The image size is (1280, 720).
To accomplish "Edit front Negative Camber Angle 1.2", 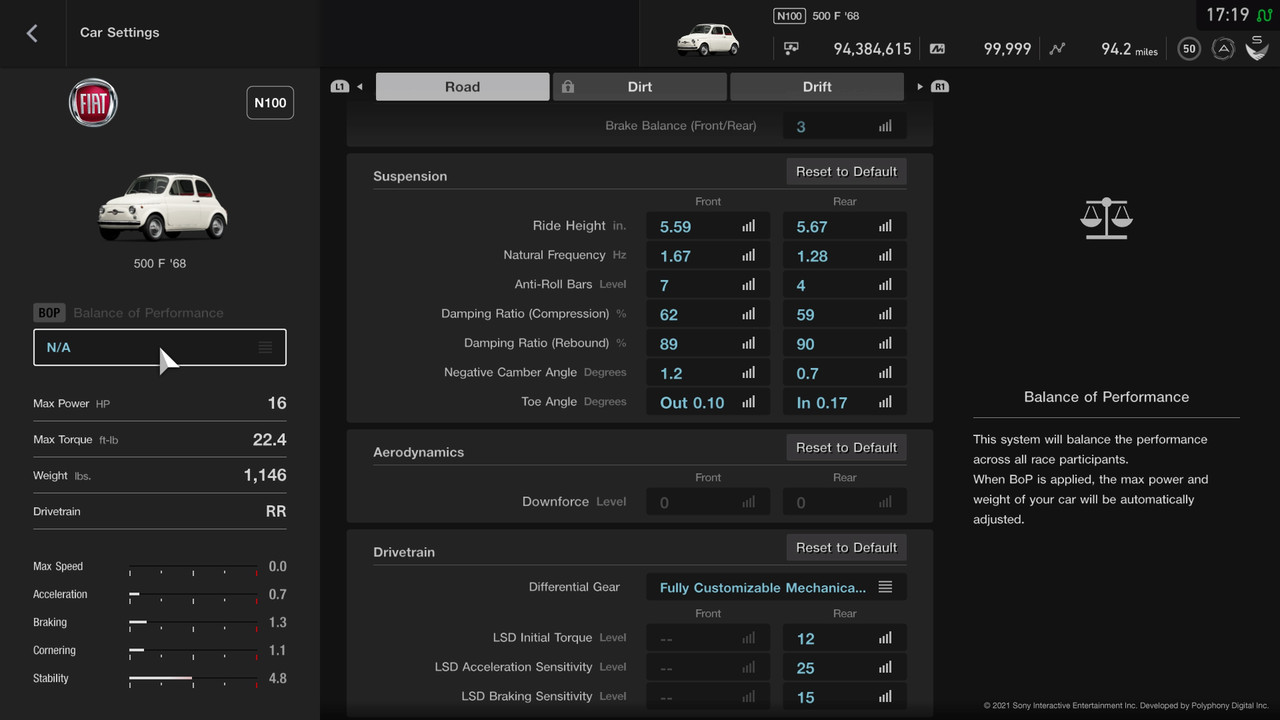I will point(708,373).
